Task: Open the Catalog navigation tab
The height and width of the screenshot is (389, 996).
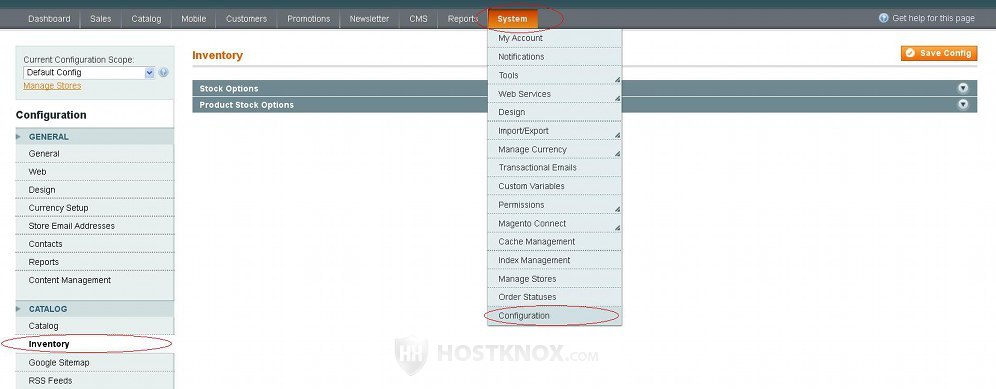Action: 146,18
